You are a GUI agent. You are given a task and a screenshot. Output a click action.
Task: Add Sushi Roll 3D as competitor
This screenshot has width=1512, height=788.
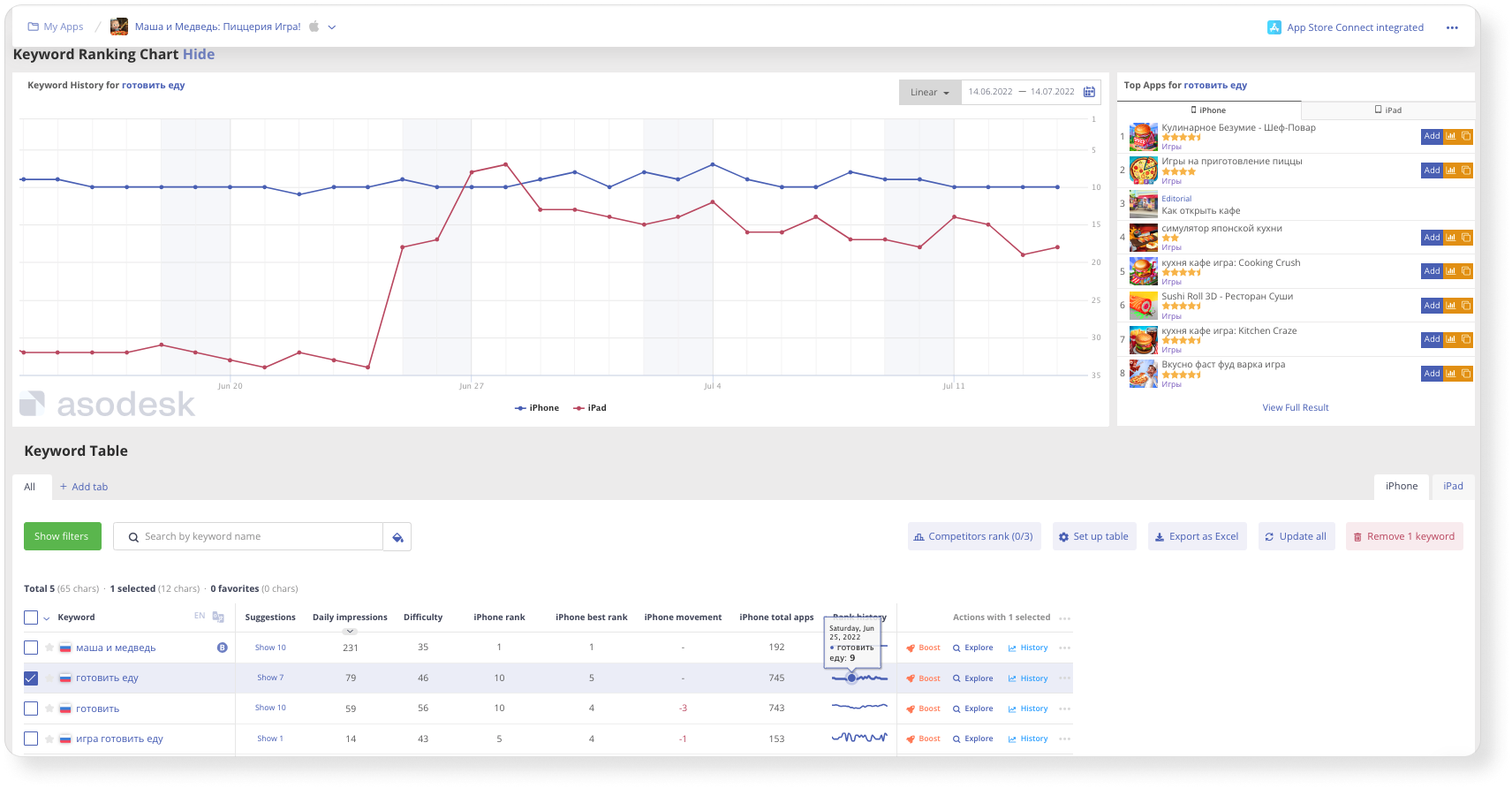[x=1432, y=306]
